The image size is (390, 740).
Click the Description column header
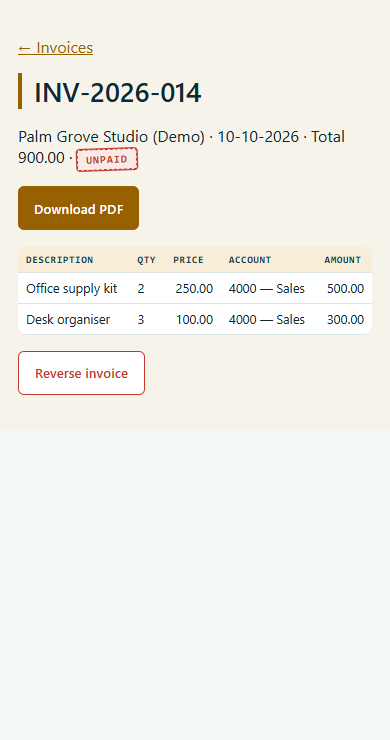pyautogui.click(x=59, y=260)
